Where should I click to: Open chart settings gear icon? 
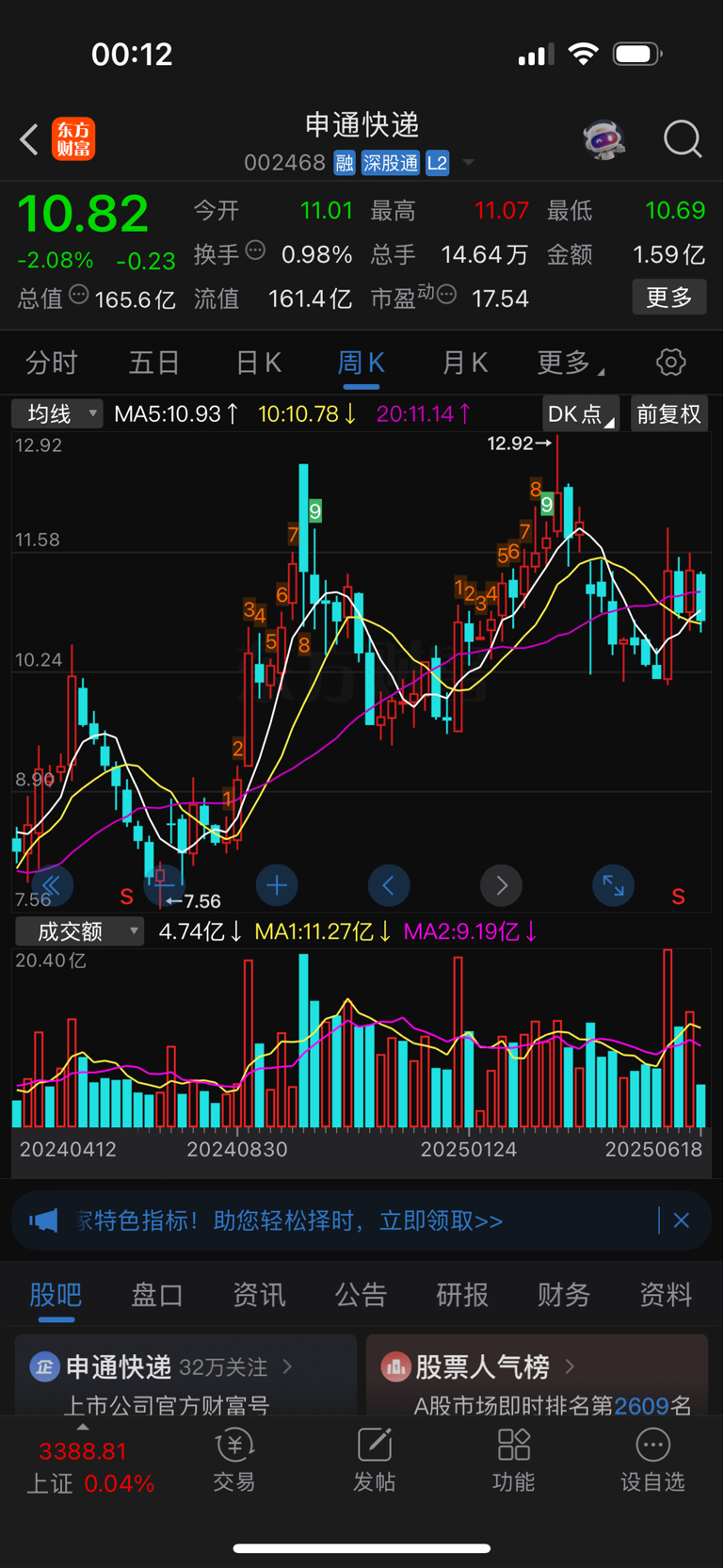point(670,362)
